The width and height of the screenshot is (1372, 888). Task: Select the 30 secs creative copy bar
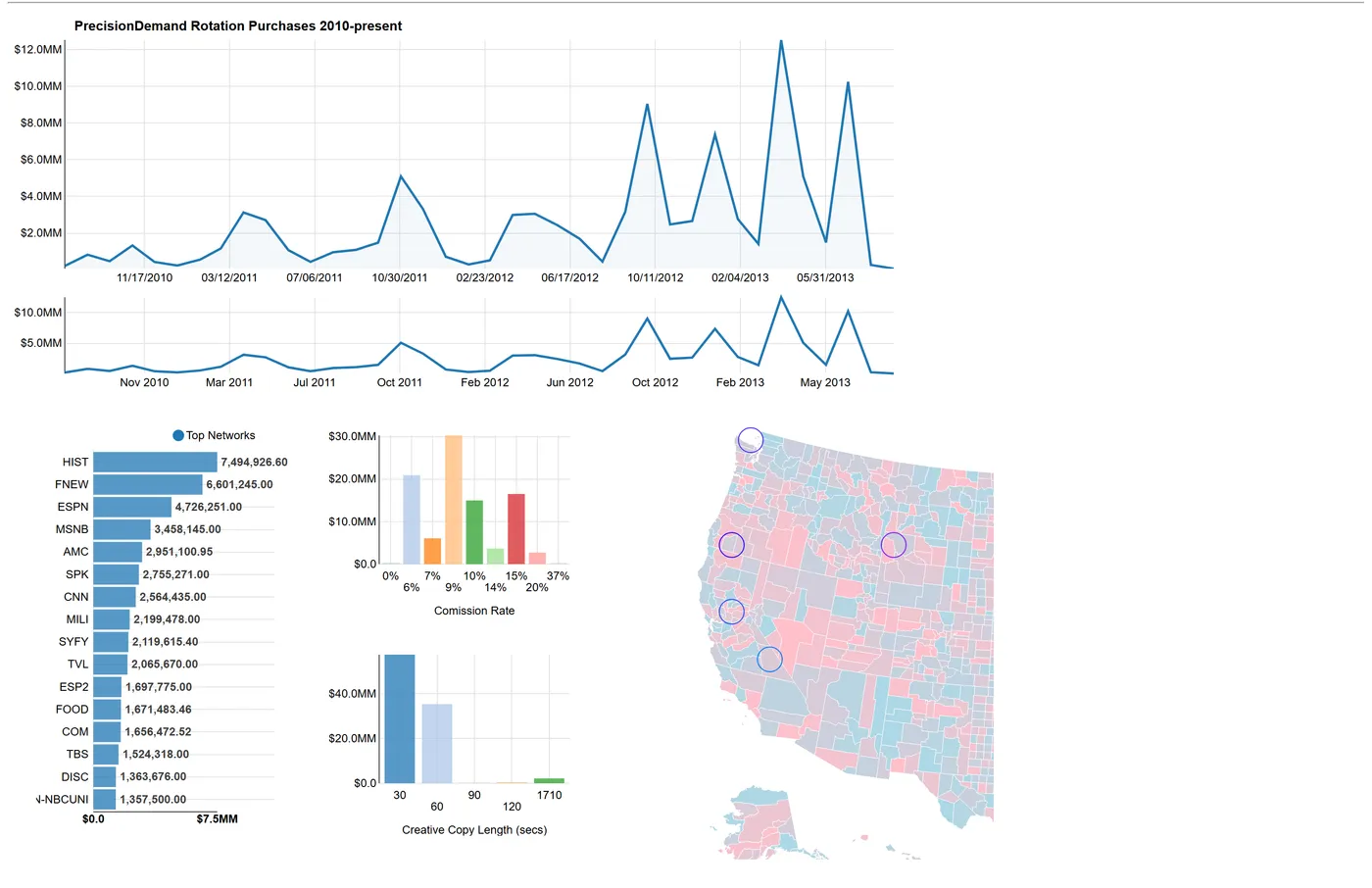tap(400, 718)
